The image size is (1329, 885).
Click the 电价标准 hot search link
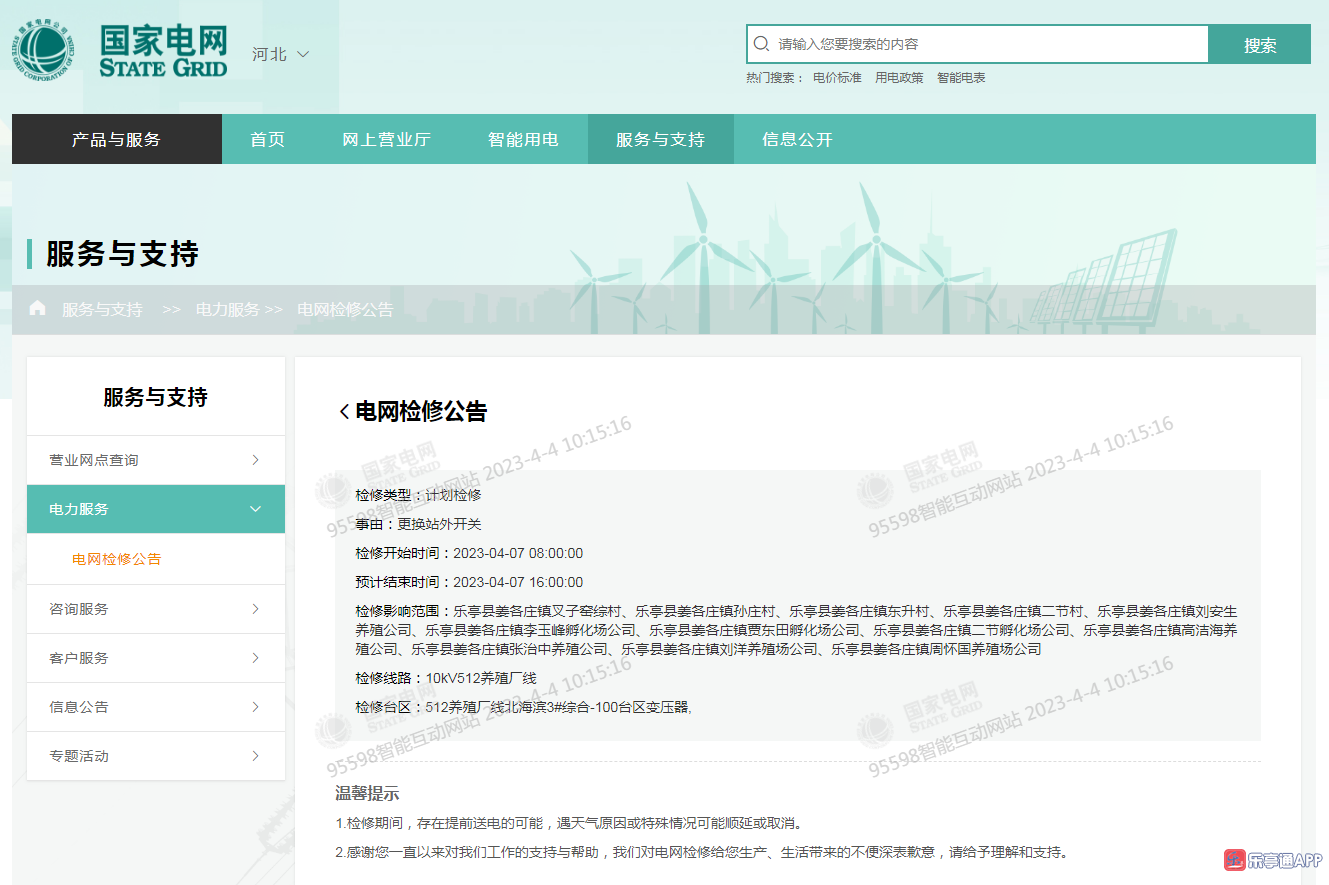837,78
